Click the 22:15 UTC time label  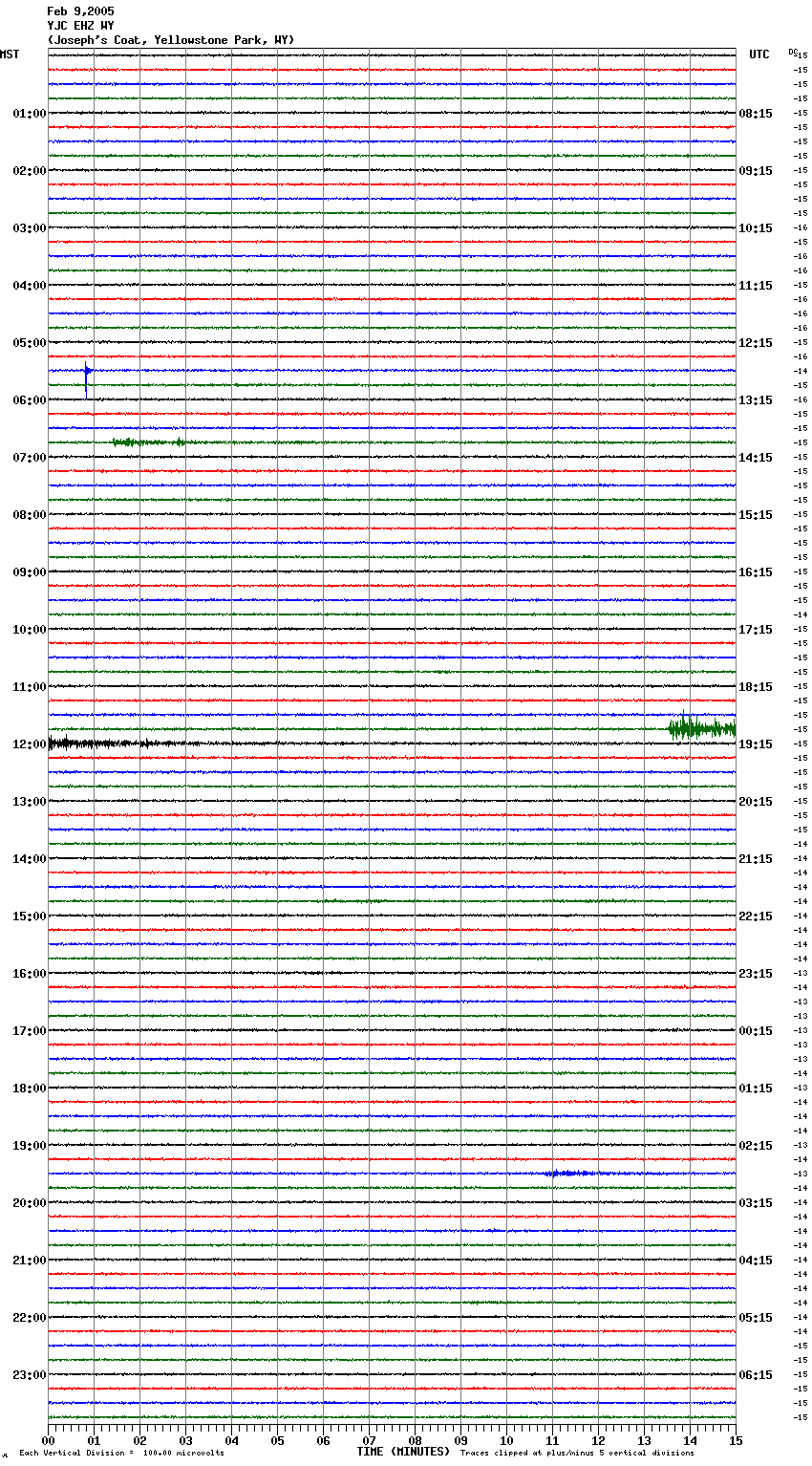756,916
